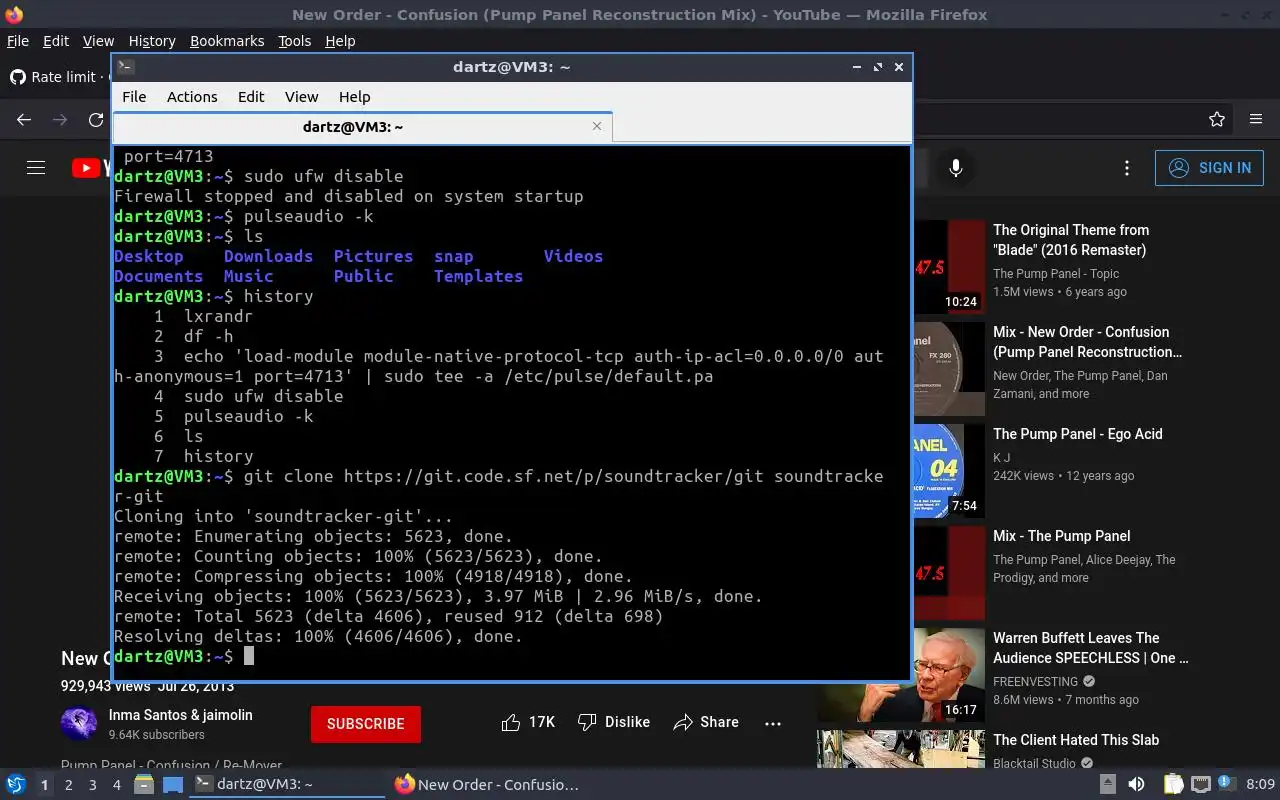
Task: Open YouTube settings three-dot menu
Action: coord(1127,168)
